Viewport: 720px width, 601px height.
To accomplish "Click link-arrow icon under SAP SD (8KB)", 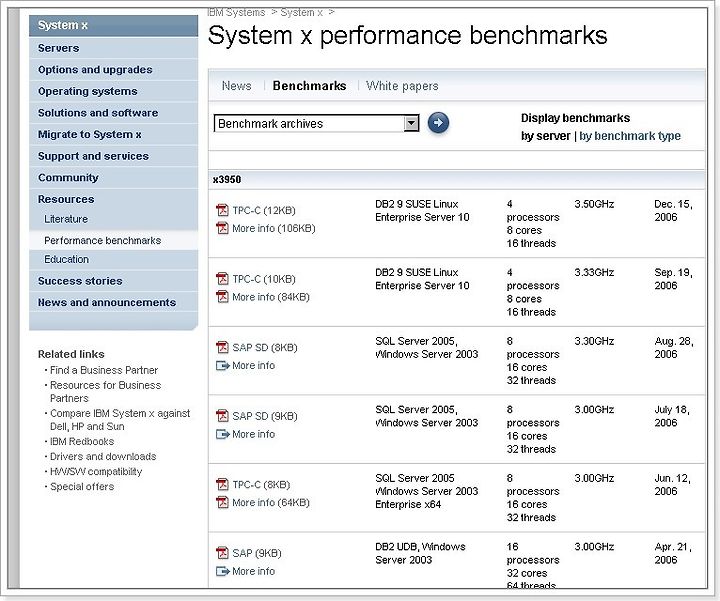I will (222, 365).
